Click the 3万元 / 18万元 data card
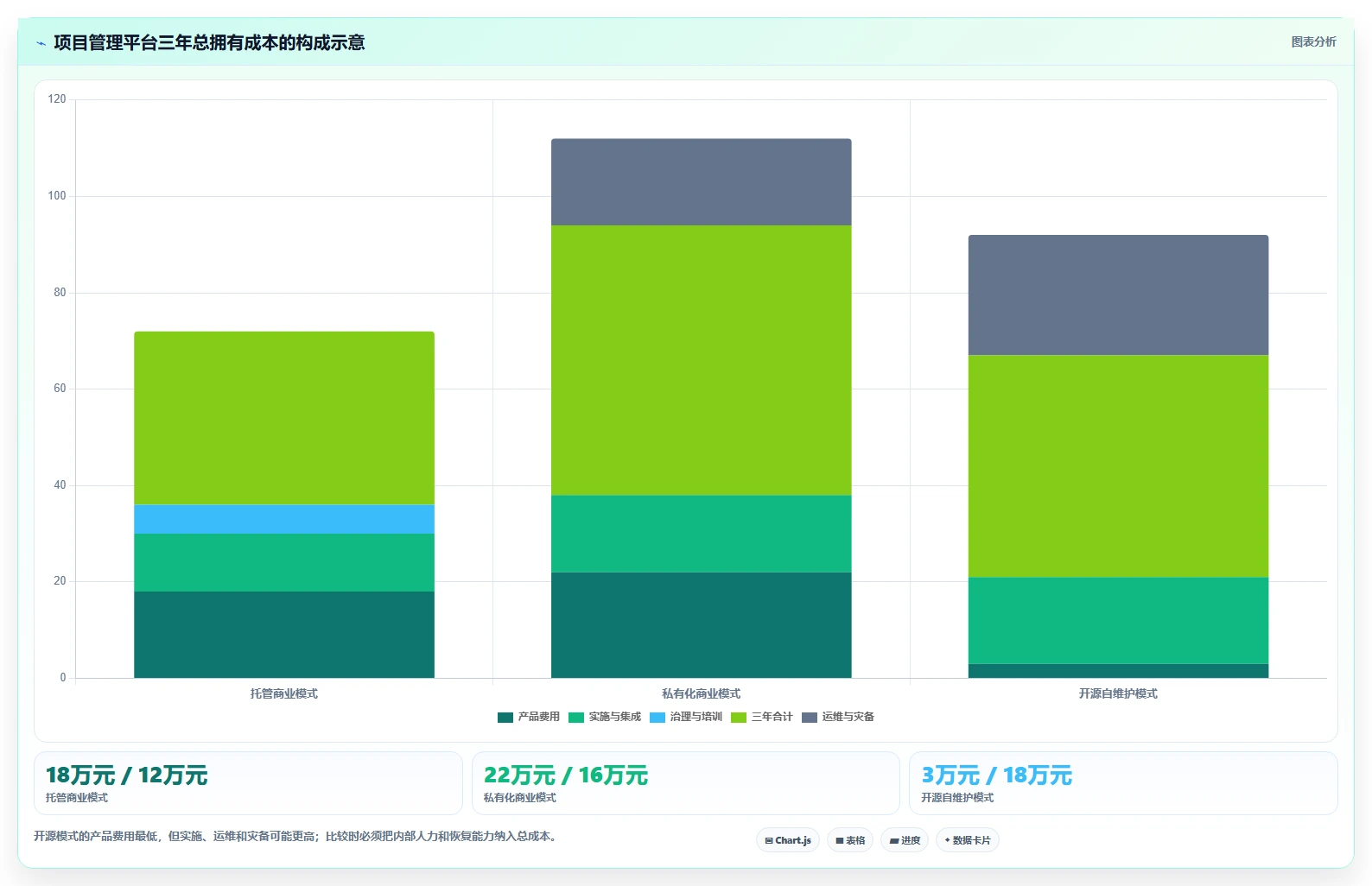 [x=1123, y=783]
